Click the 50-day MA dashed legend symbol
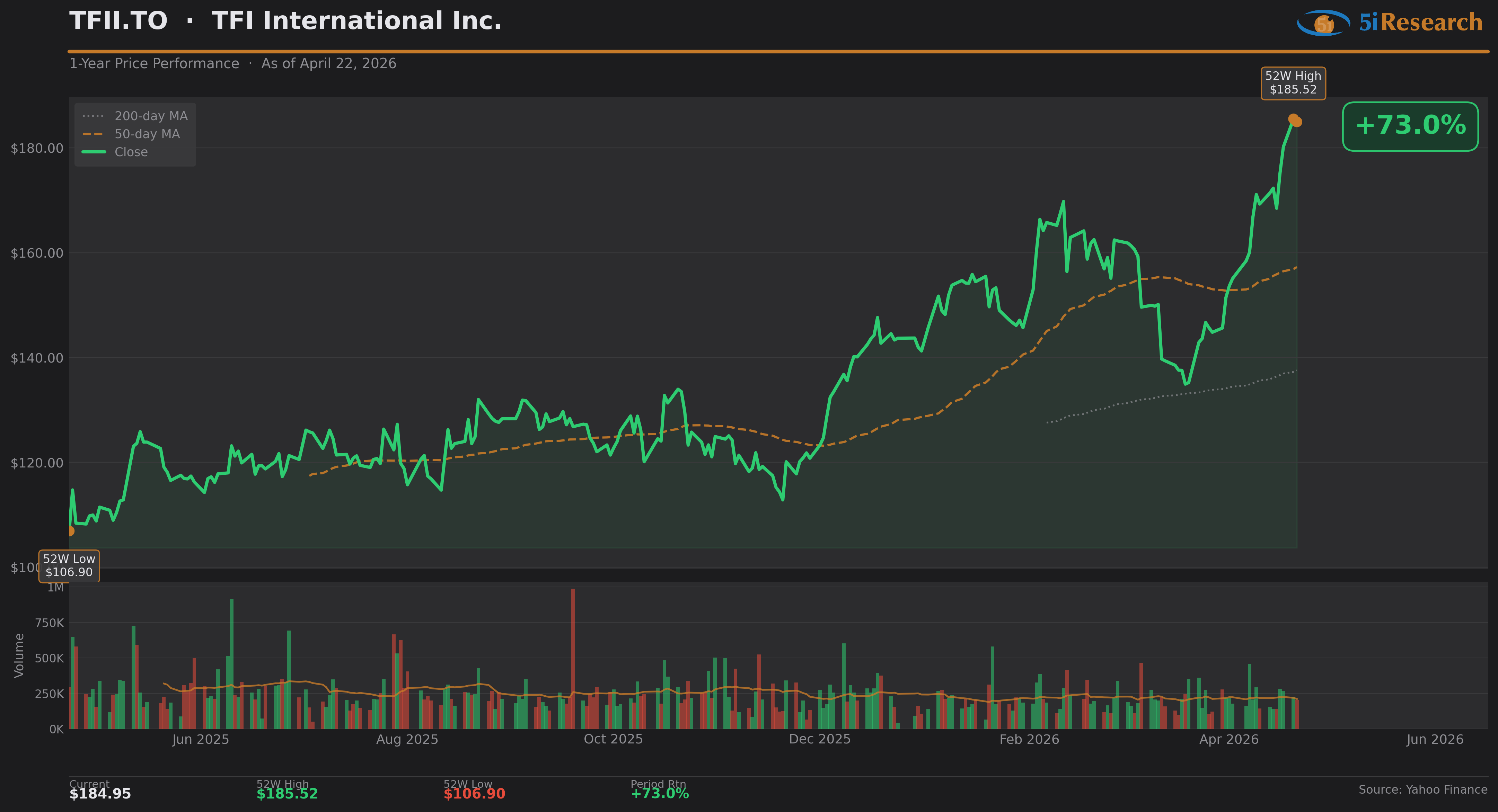This screenshot has width=1498, height=812. point(93,134)
